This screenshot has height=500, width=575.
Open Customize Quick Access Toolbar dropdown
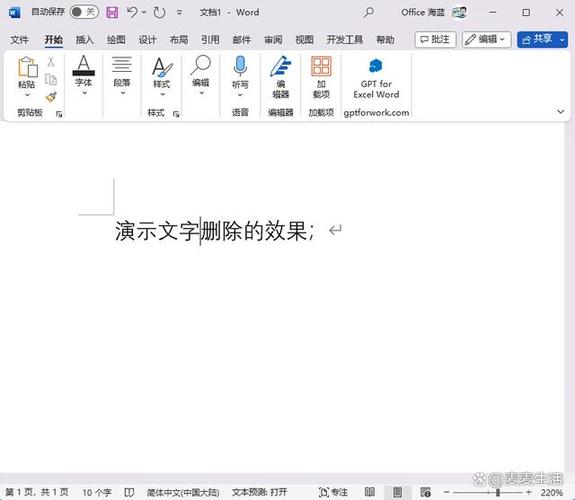pyautogui.click(x=179, y=12)
